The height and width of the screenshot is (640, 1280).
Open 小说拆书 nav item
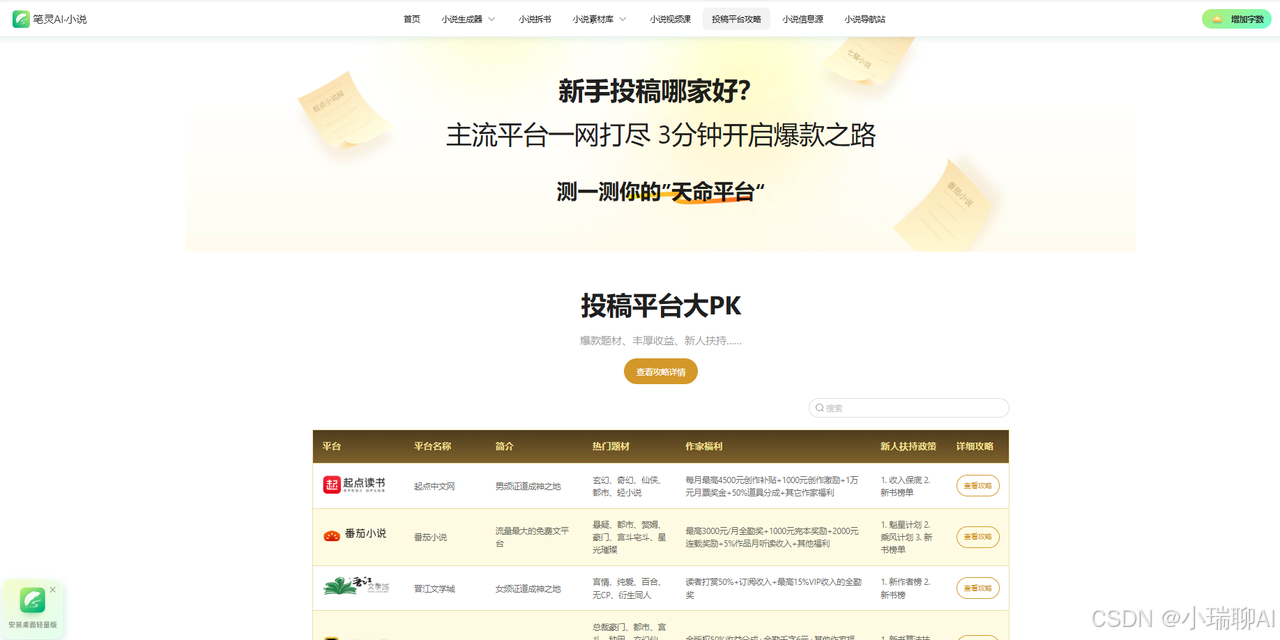point(535,19)
